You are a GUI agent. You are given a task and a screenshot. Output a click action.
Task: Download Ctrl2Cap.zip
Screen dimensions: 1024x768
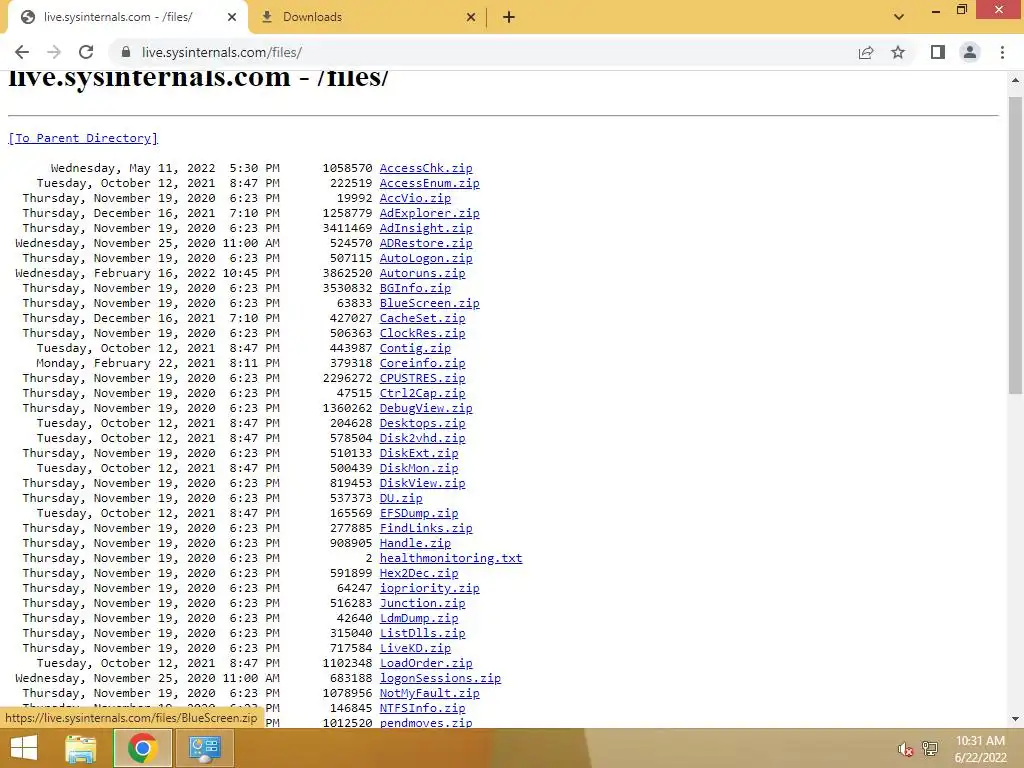point(423,393)
